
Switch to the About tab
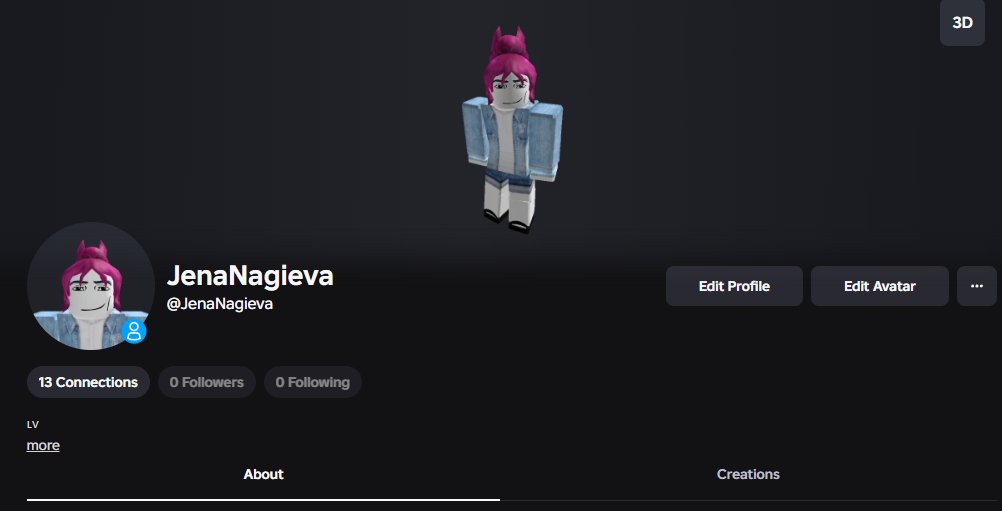(263, 475)
